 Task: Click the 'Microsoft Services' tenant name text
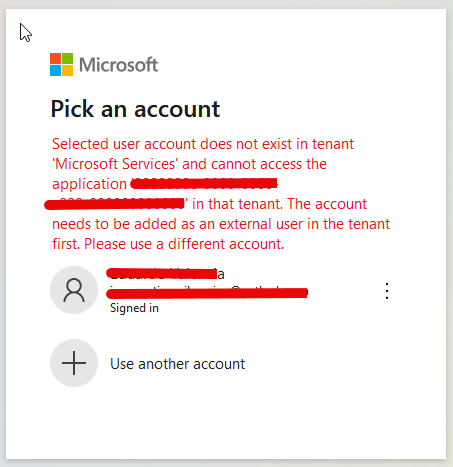(x=115, y=164)
